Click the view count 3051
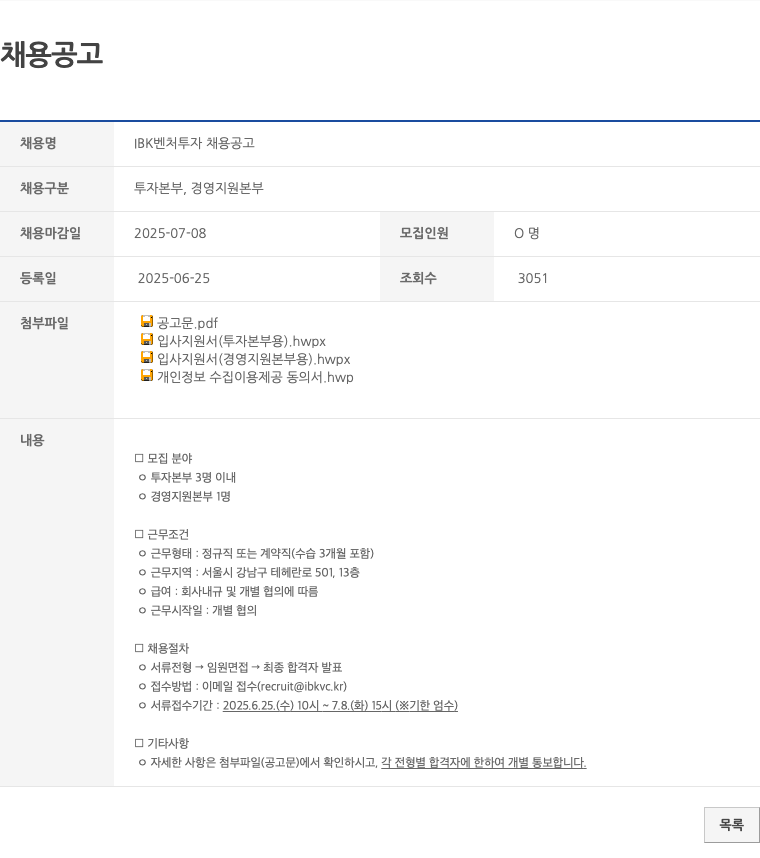Viewport: 760px width, 858px height. (533, 278)
